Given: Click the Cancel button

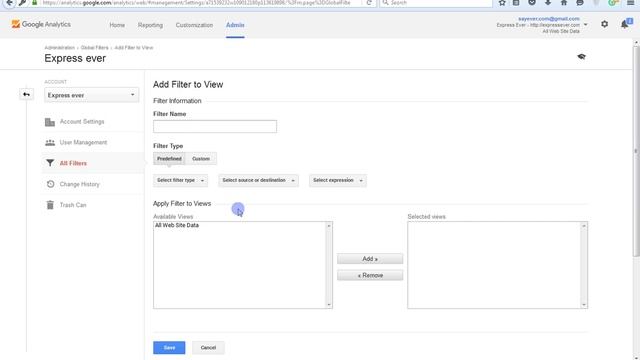Looking at the screenshot, I should click(x=208, y=348).
